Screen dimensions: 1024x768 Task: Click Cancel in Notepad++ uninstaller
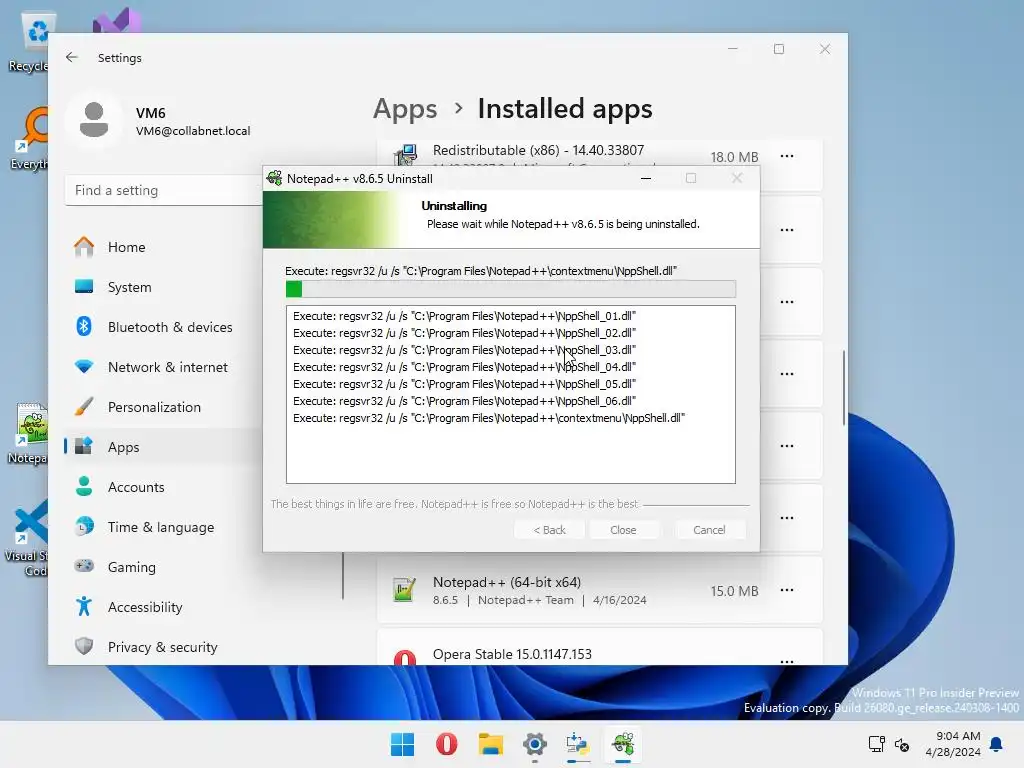click(x=709, y=530)
